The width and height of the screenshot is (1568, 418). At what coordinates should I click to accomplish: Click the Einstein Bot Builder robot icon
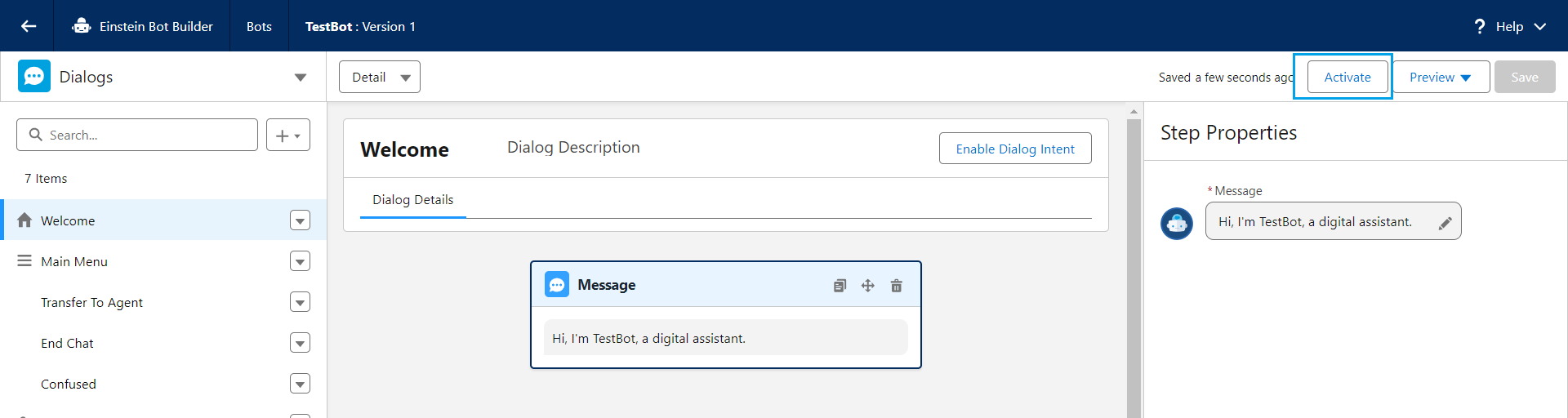point(82,26)
